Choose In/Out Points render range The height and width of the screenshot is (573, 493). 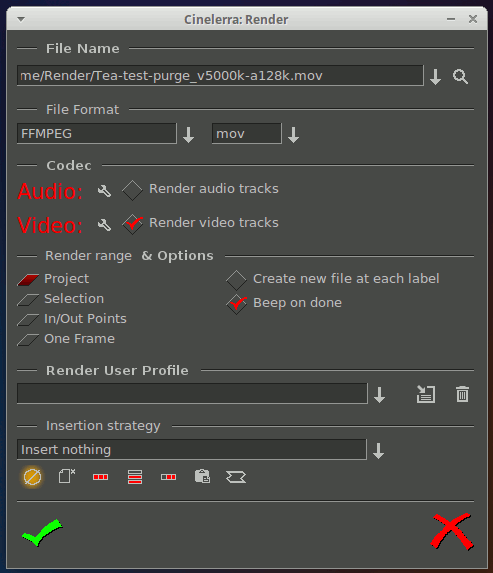point(28,320)
